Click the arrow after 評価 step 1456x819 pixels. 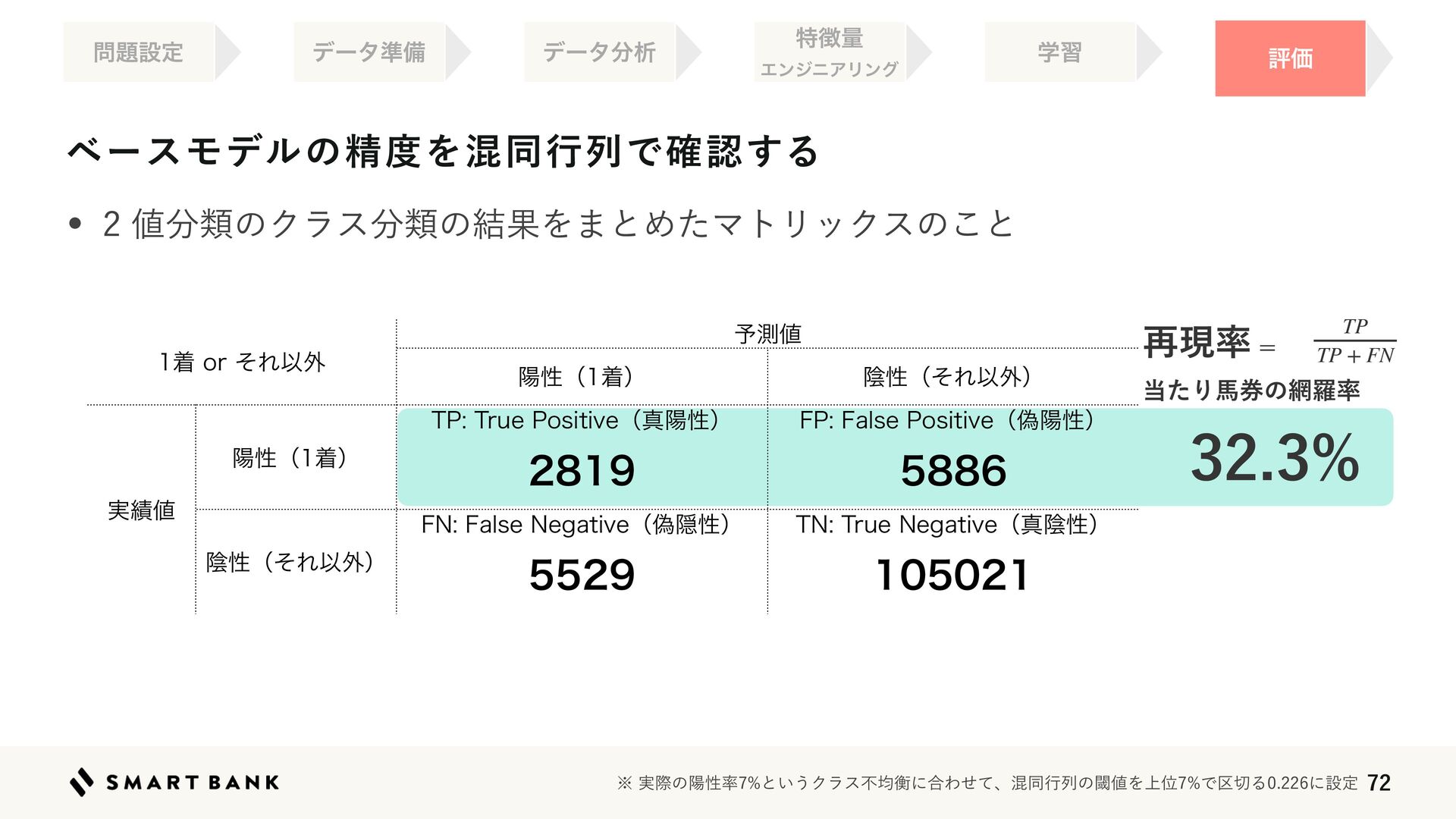coord(1379,58)
